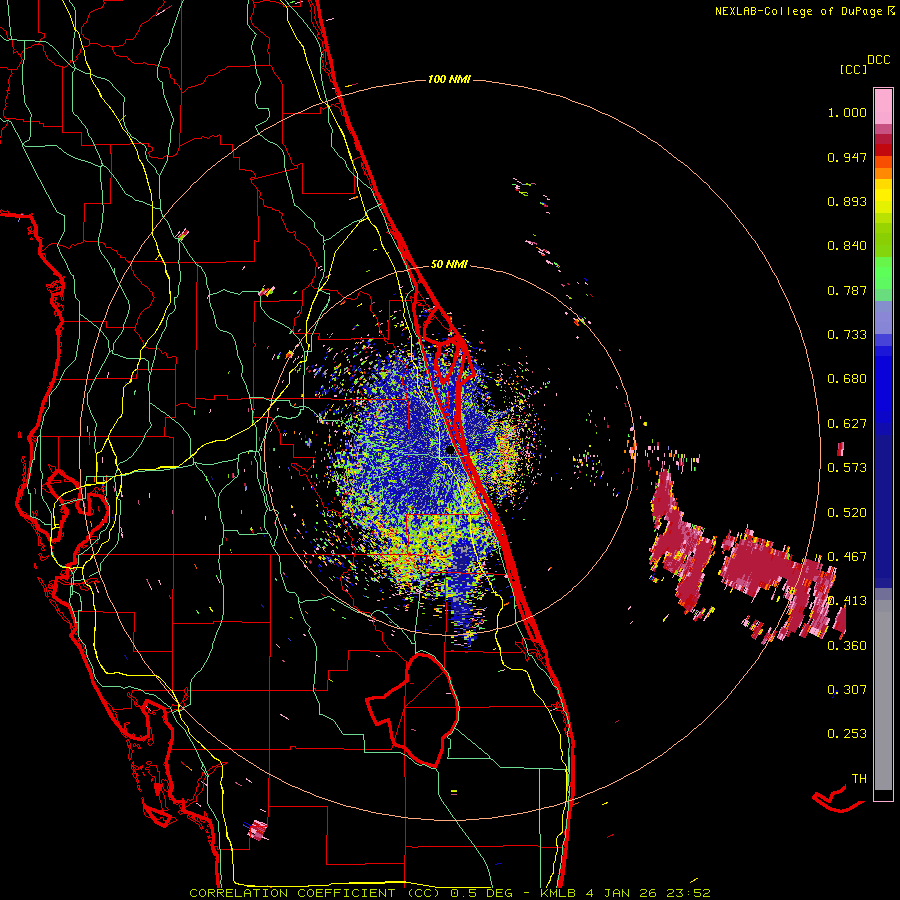Click the [CC] units label
900x900 pixels.
[x=853, y=69]
